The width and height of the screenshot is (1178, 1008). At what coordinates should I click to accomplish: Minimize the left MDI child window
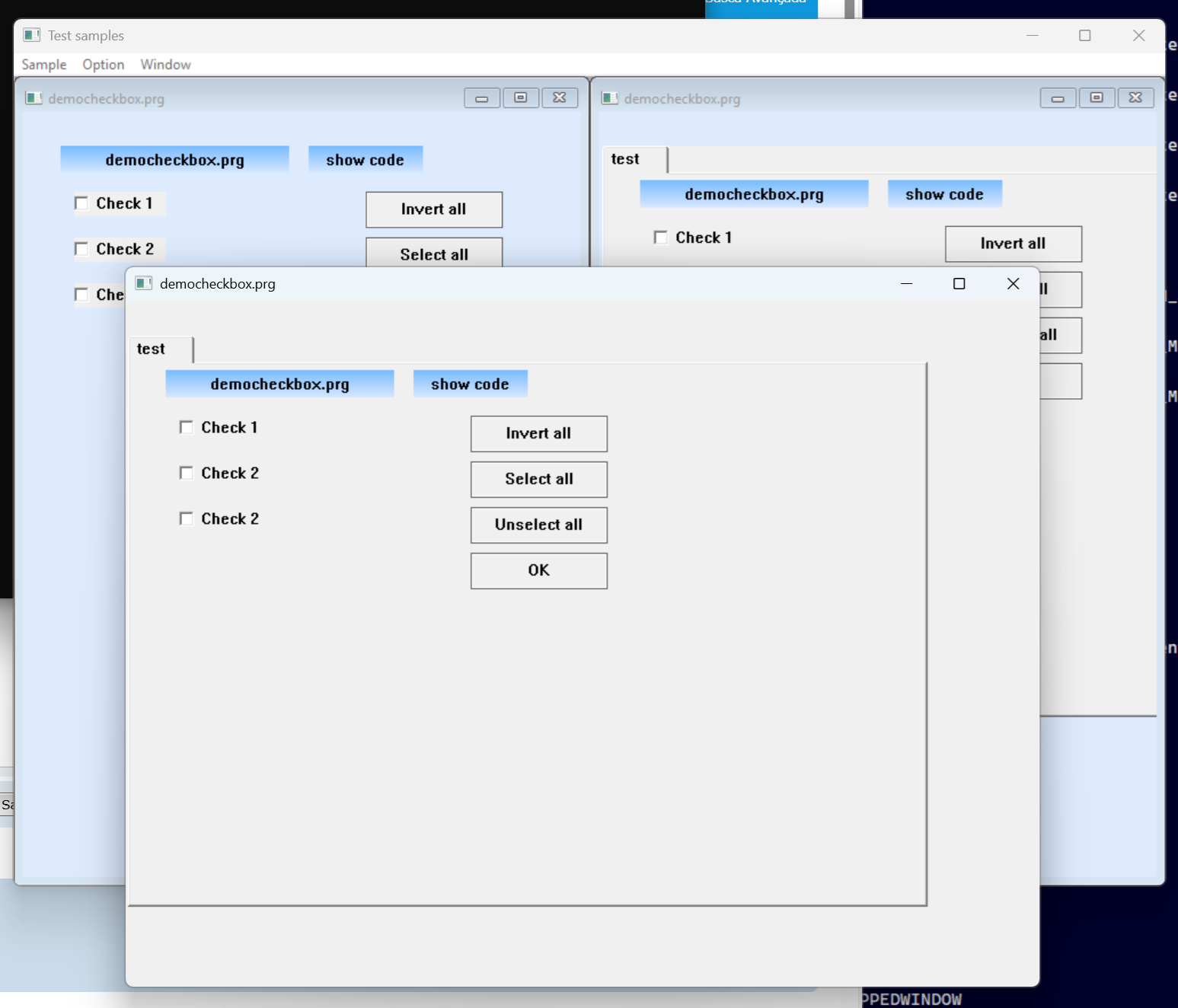pyautogui.click(x=482, y=98)
